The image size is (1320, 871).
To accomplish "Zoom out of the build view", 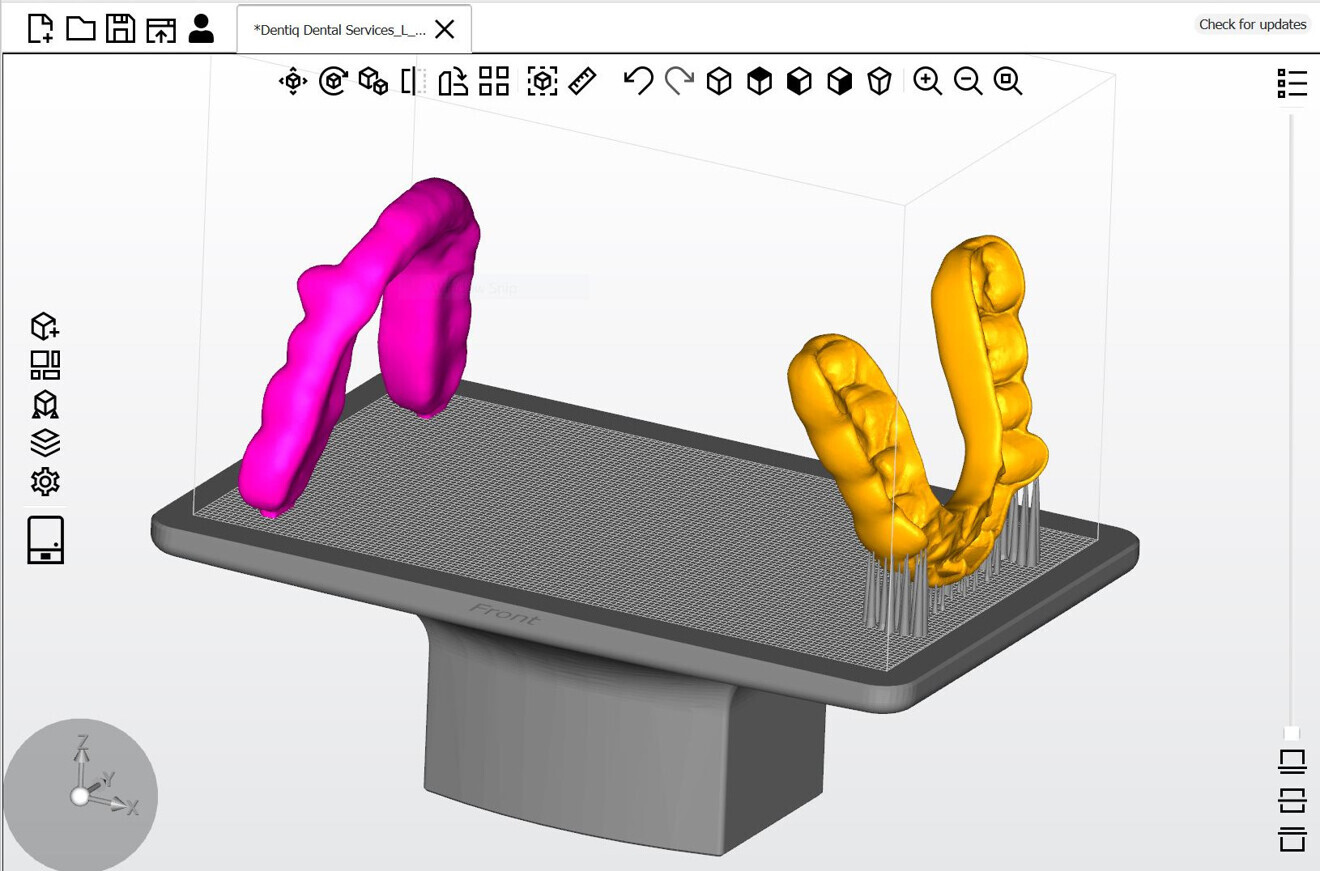I will pyautogui.click(x=968, y=81).
